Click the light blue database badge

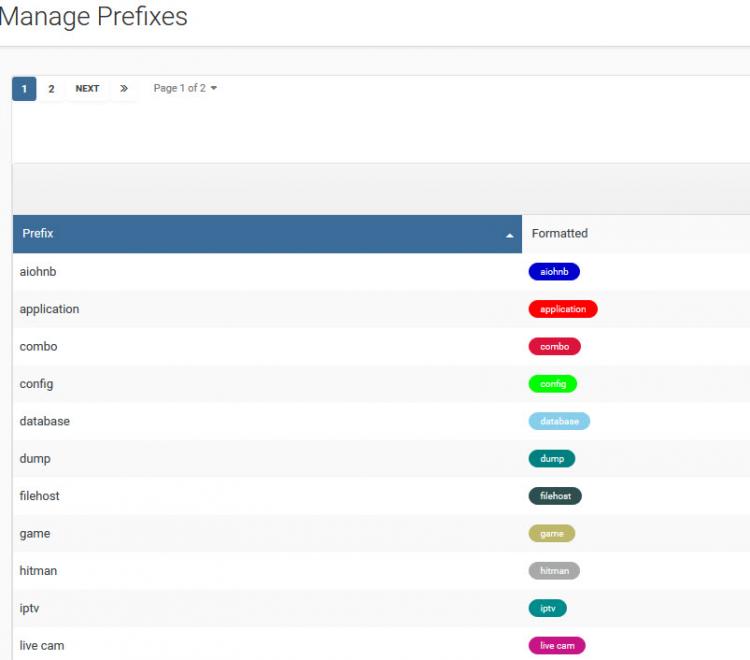tap(559, 421)
